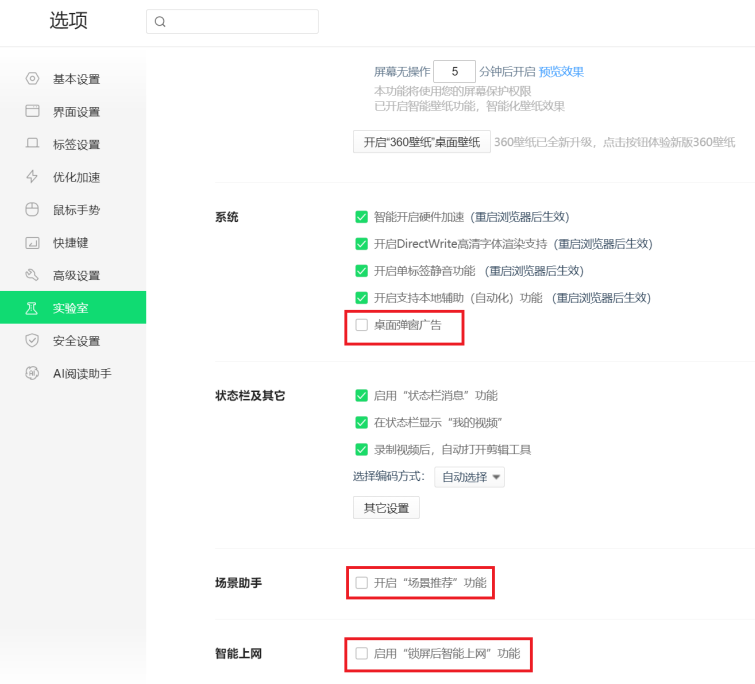
Task: Disable 开启单标签静音功能 checkbox
Action: click(362, 271)
